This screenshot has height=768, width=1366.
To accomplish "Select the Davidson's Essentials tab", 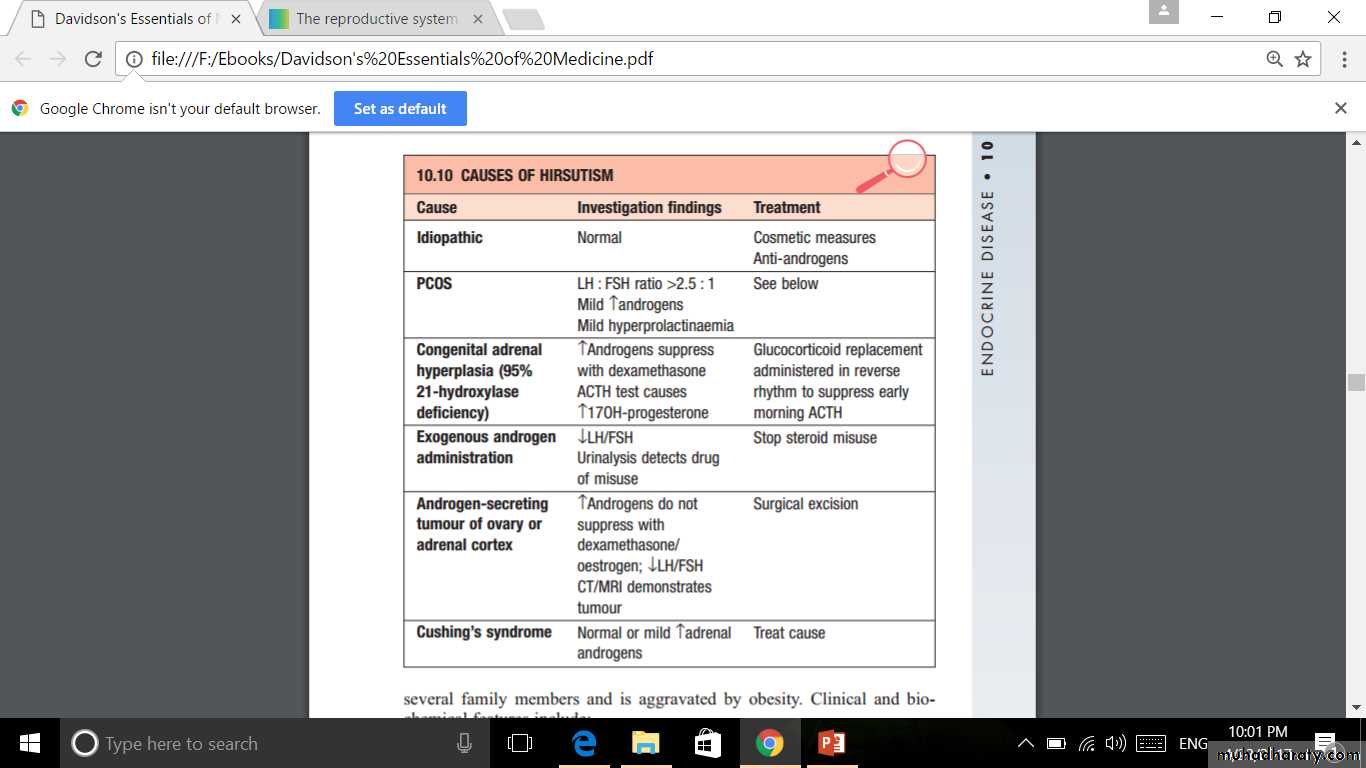I will pos(132,19).
